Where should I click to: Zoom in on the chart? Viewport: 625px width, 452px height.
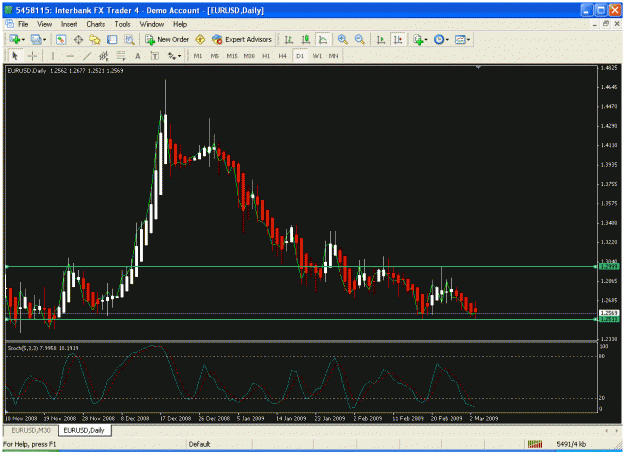(x=342, y=39)
